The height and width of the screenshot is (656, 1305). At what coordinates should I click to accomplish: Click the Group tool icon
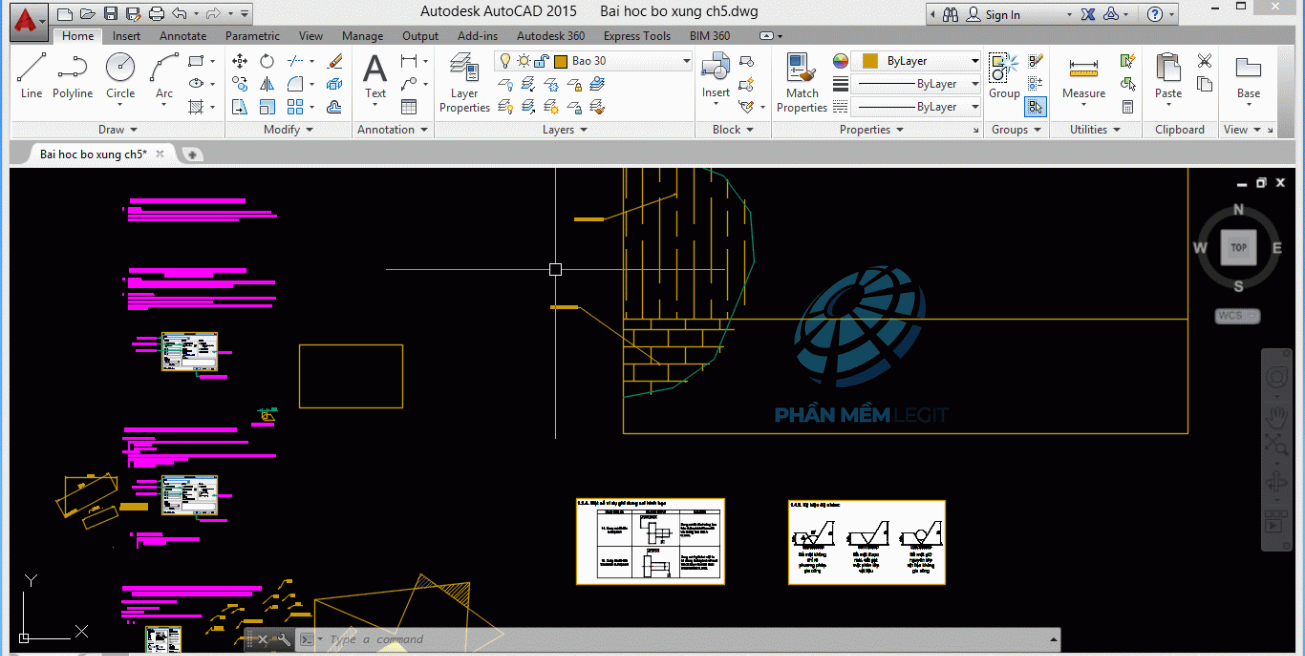pyautogui.click(x=1004, y=76)
